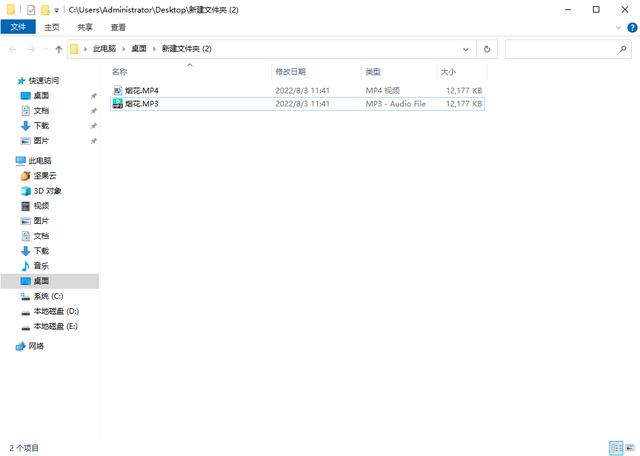Open 本地磁盘 (D:) drive
This screenshot has height=456, width=640.
[x=56, y=311]
